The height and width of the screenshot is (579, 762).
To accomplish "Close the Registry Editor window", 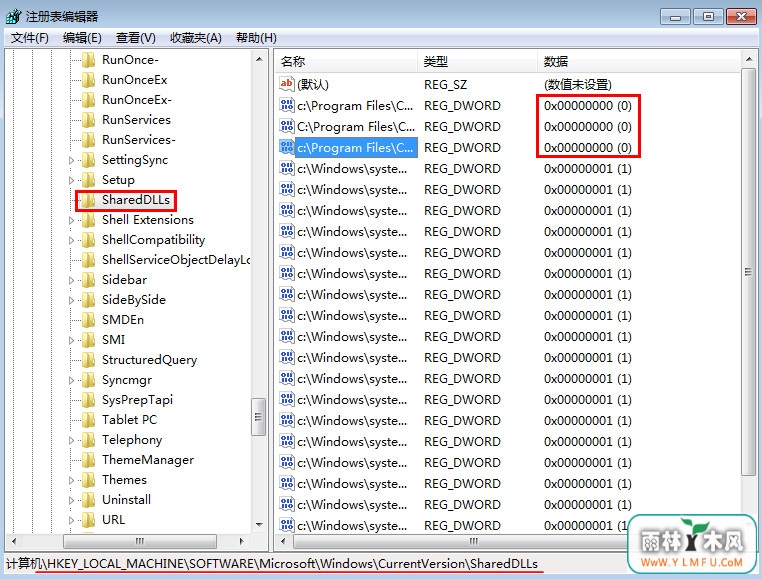I will coord(741,17).
